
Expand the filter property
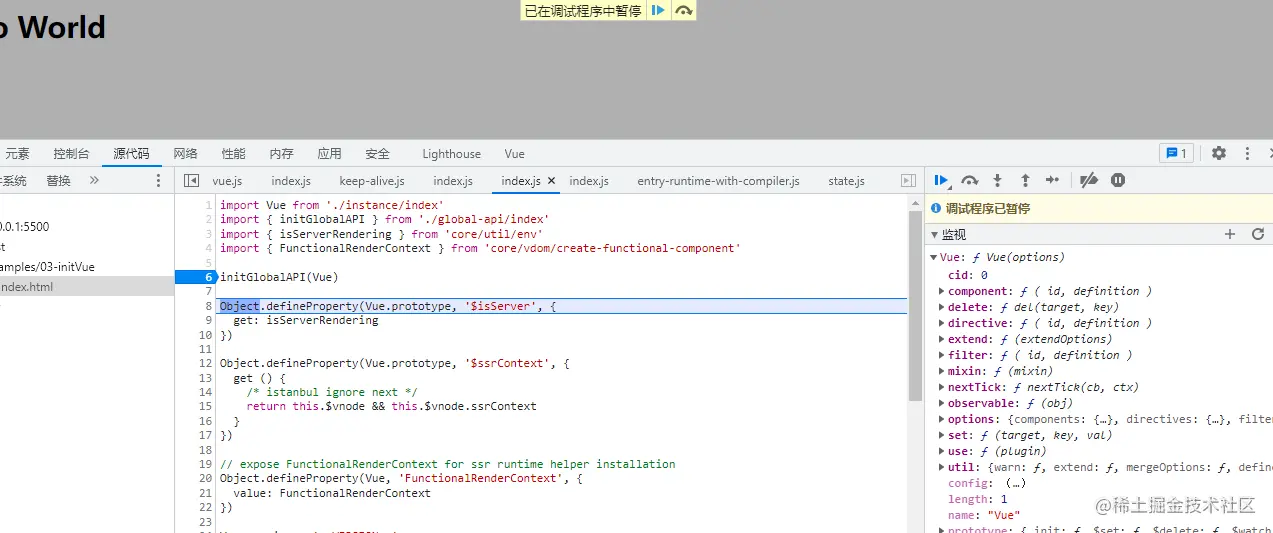[x=942, y=355]
